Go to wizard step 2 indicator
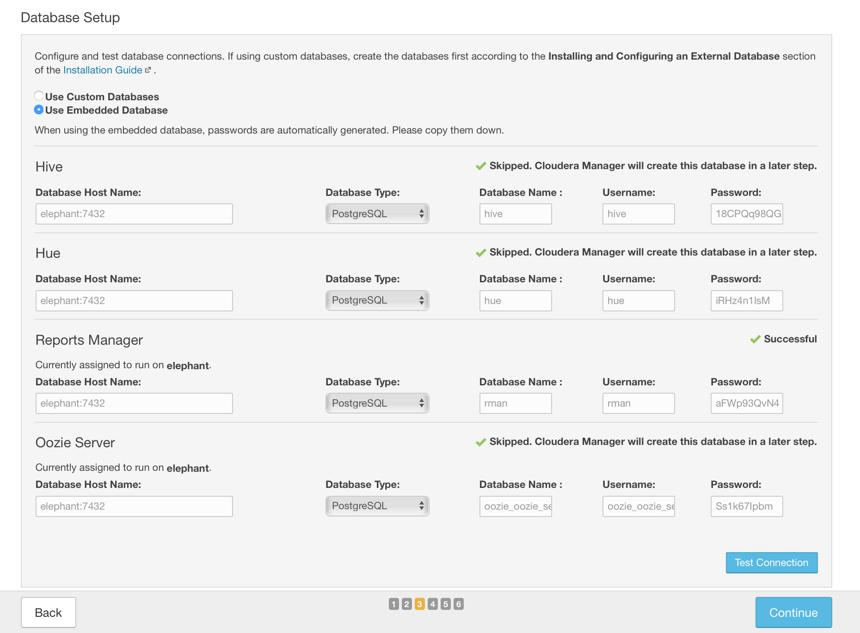The image size is (860, 633). pyautogui.click(x=406, y=604)
